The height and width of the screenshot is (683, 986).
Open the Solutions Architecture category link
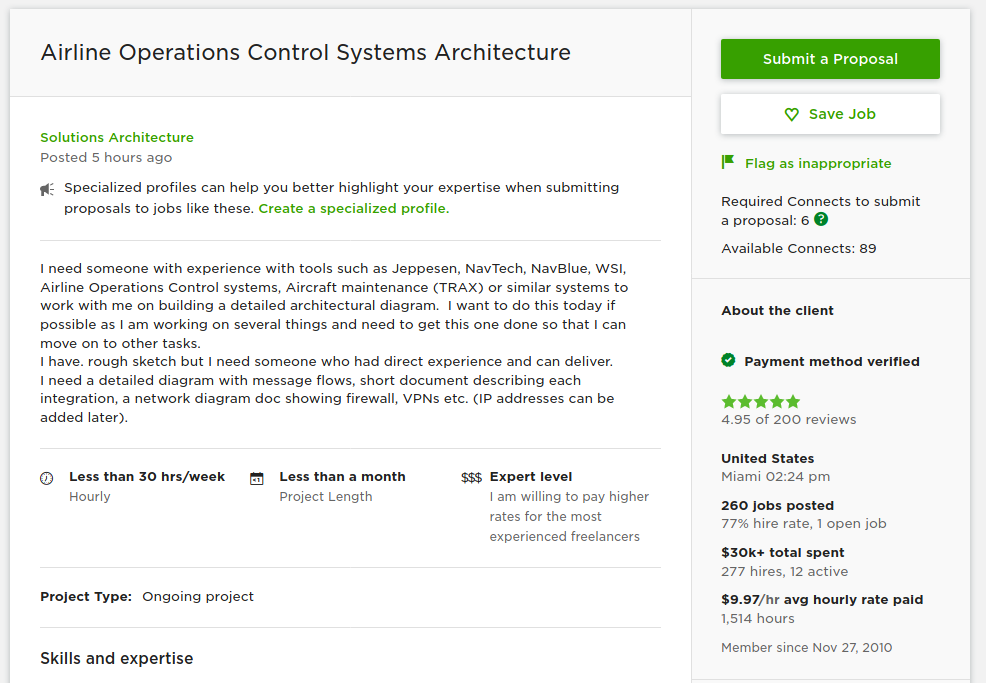click(x=117, y=137)
